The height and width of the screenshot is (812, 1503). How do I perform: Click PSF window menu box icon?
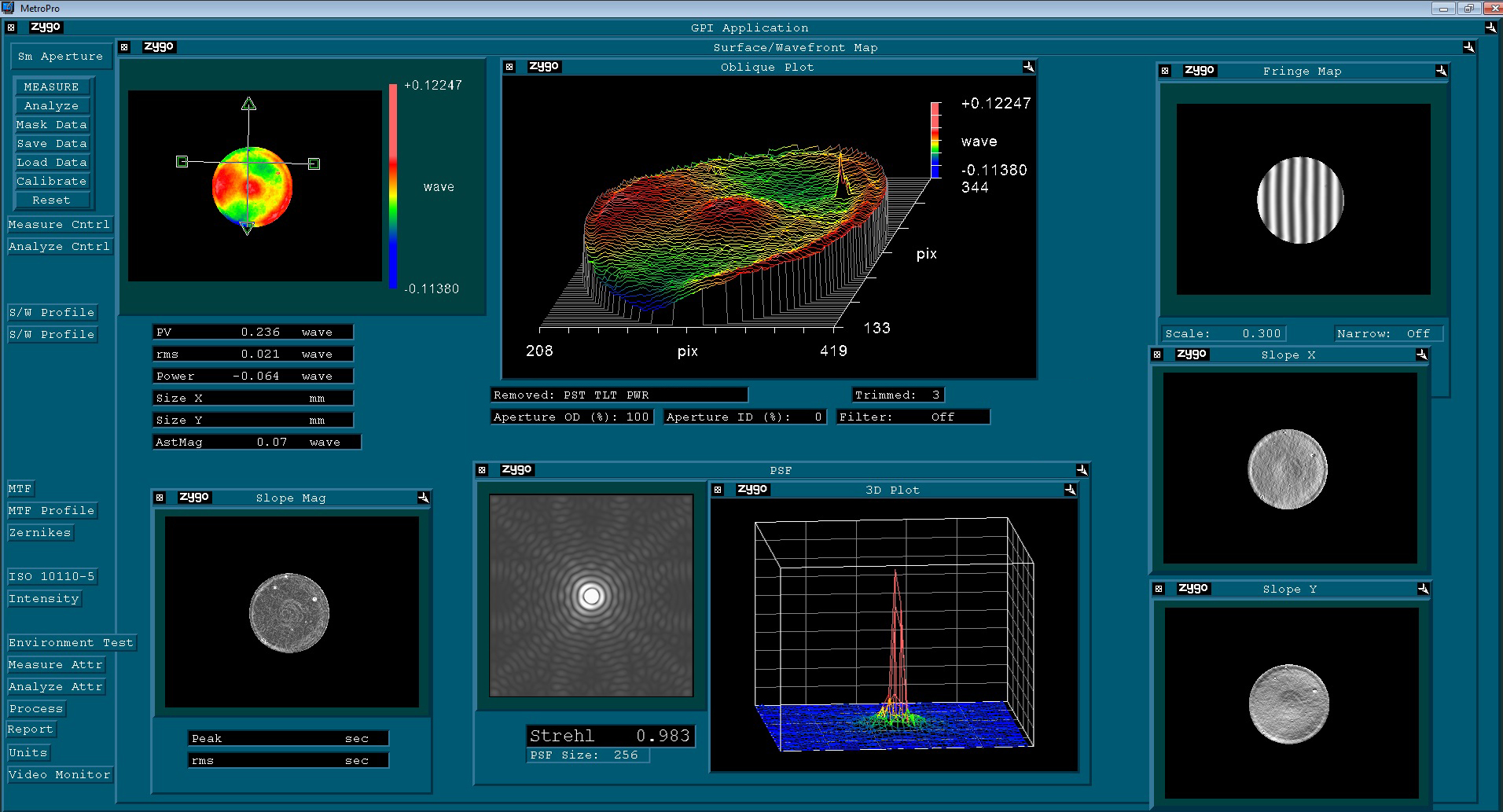[x=483, y=470]
